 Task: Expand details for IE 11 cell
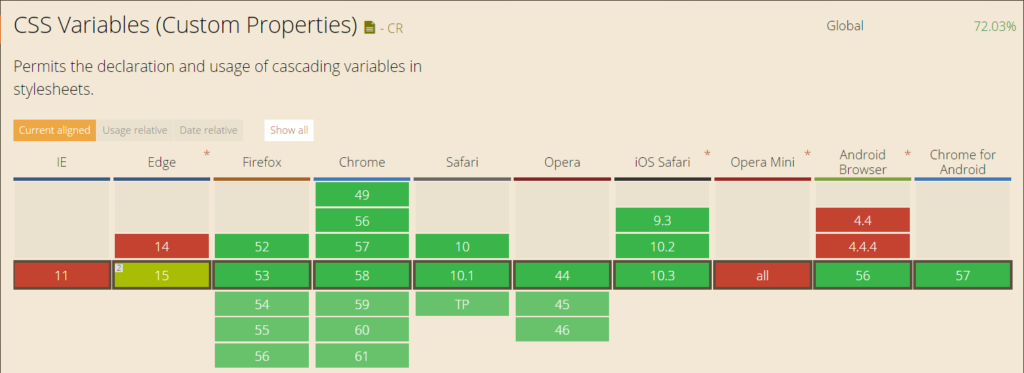coord(61,276)
